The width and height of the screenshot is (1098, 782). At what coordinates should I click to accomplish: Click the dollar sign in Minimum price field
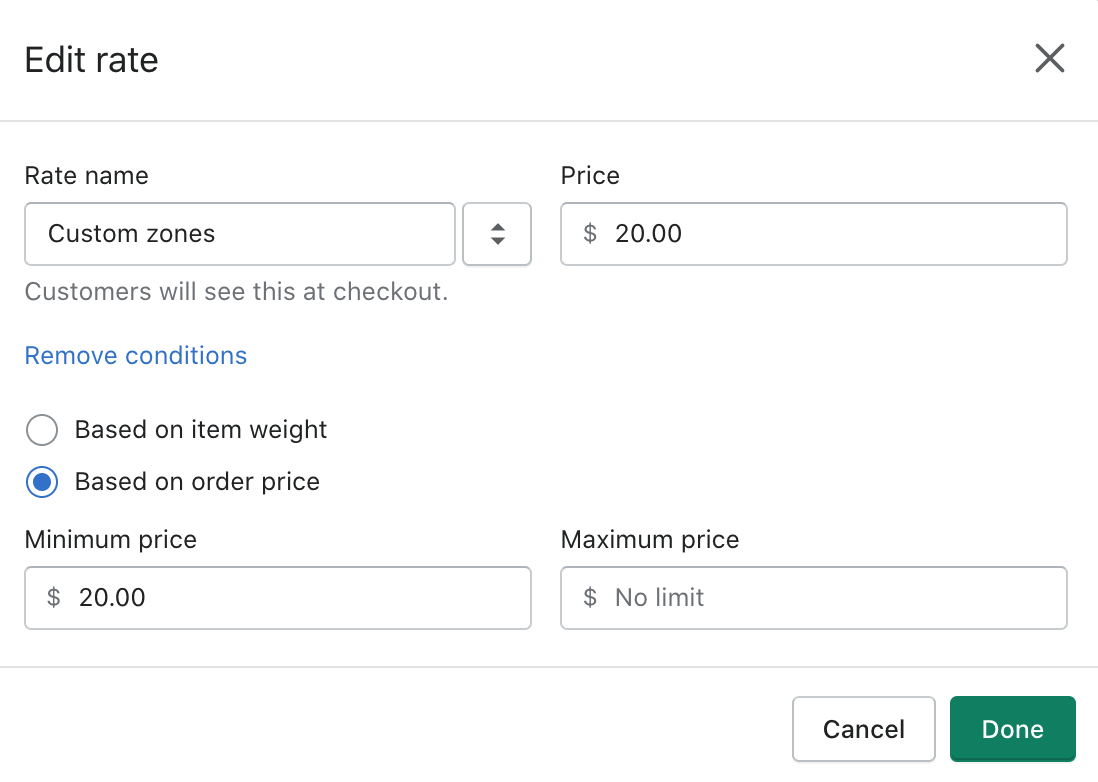(x=54, y=597)
